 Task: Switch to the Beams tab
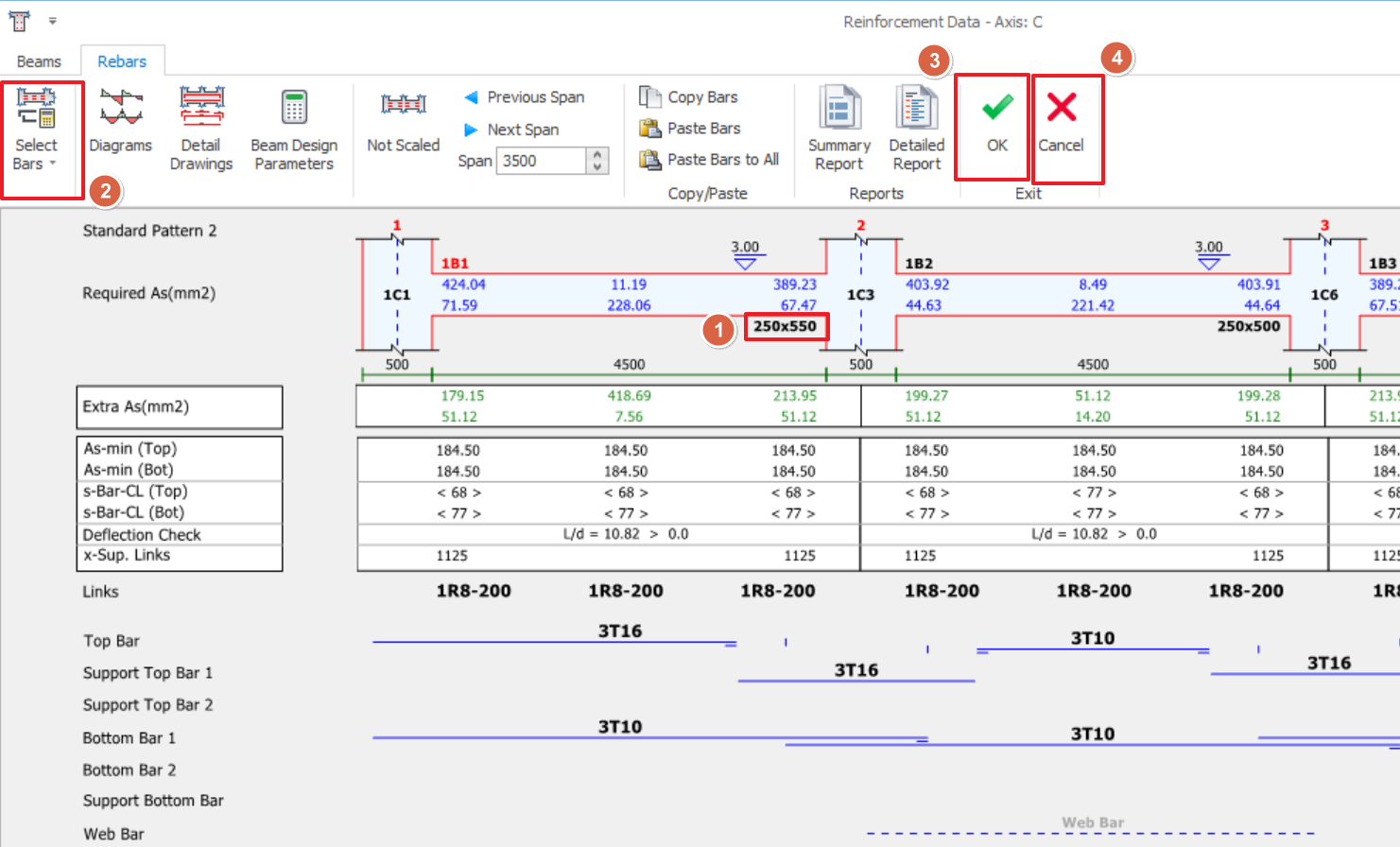tap(39, 61)
